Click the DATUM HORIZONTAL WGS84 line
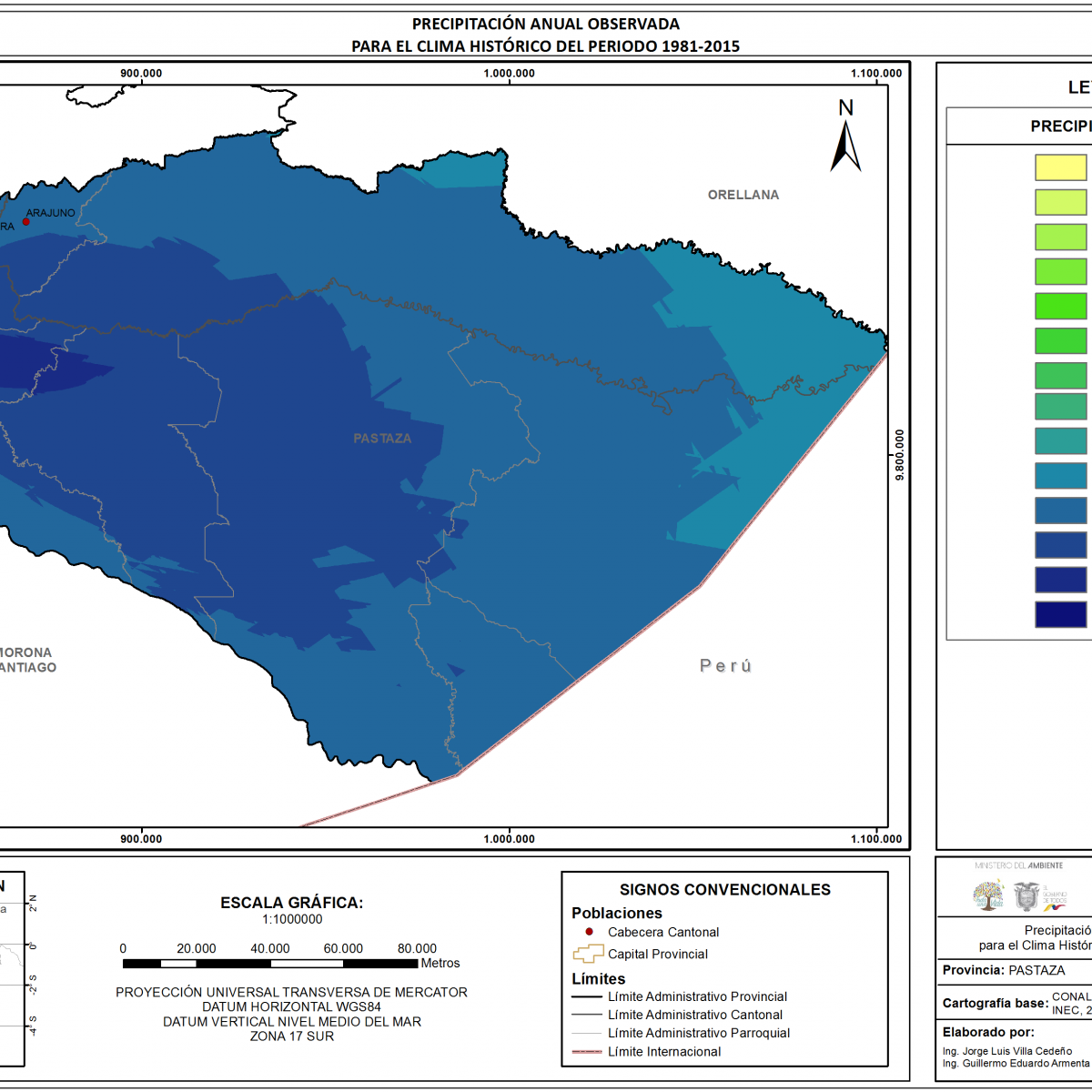 pyautogui.click(x=292, y=1007)
